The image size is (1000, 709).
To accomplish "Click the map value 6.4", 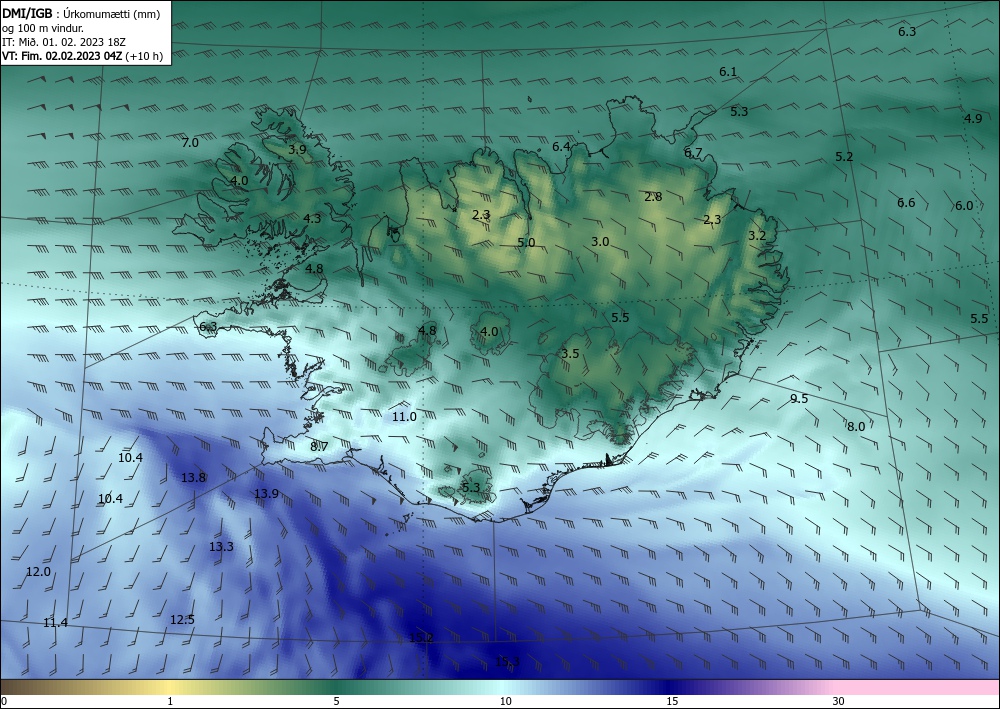I will 561,147.
